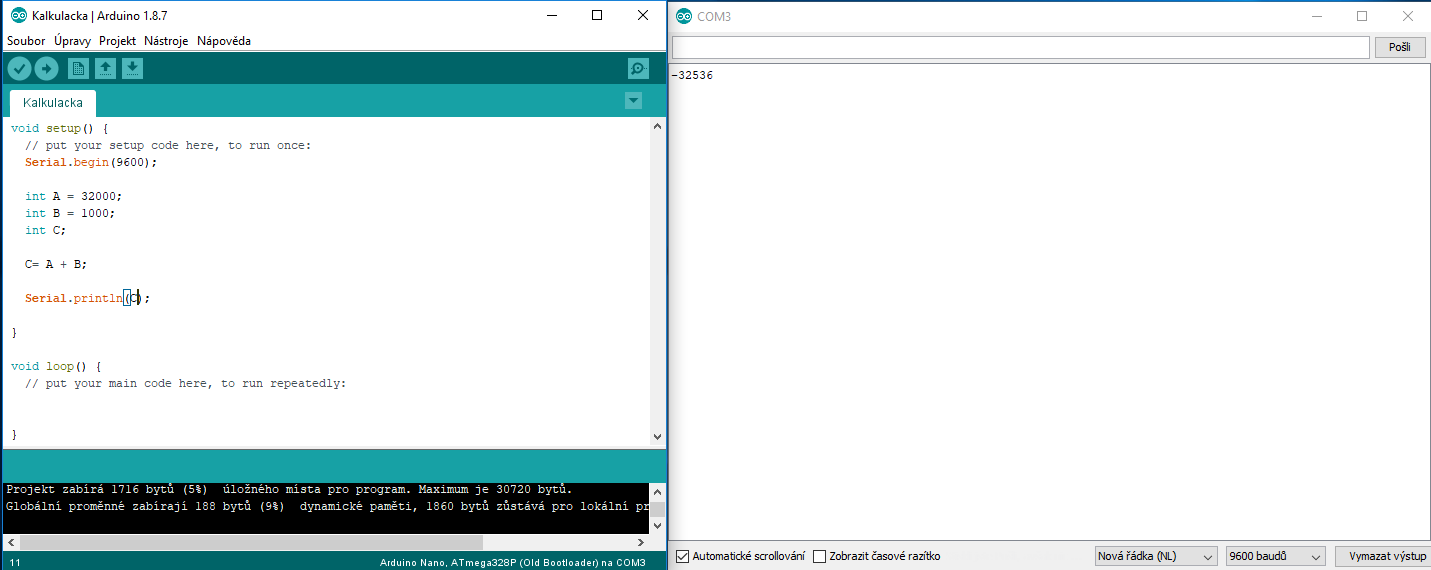Click the code editor scroll down arrow

click(657, 437)
